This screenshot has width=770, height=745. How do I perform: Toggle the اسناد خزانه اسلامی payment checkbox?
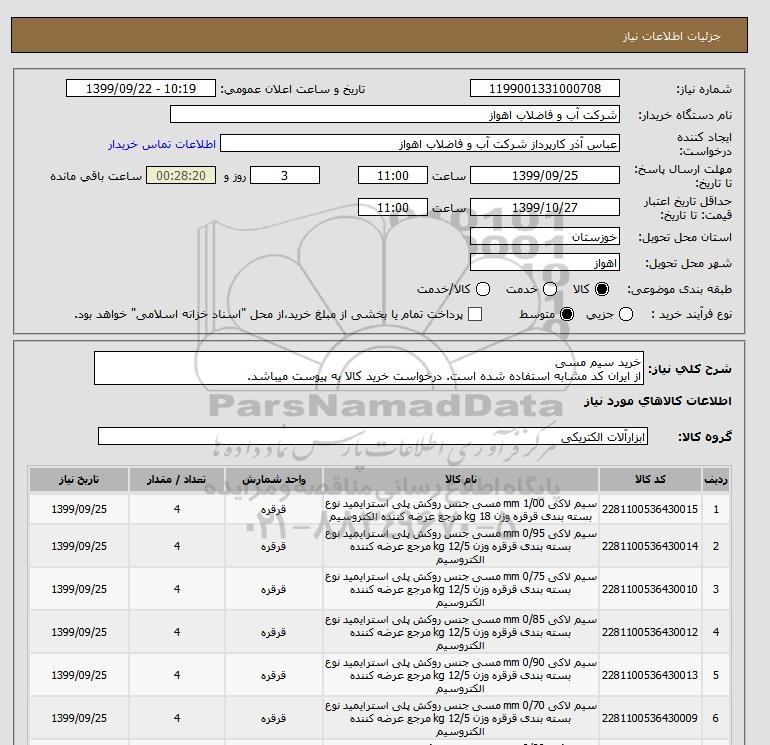click(475, 314)
